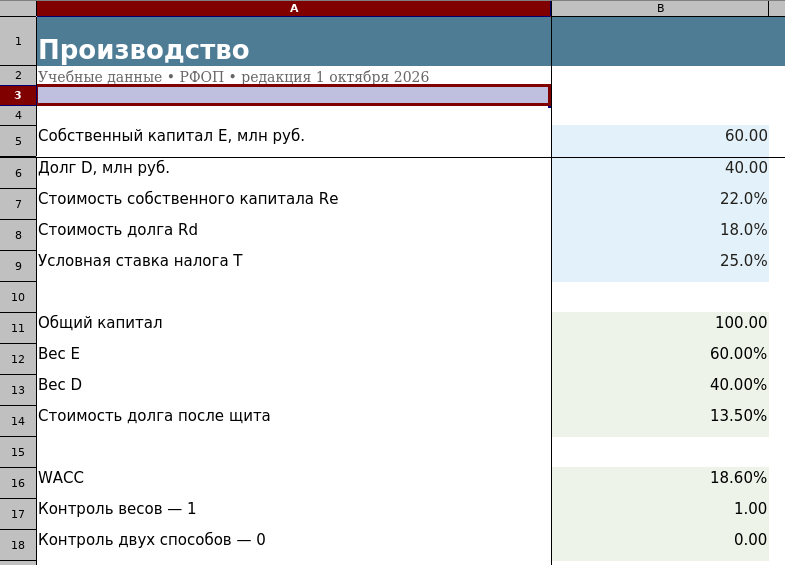The width and height of the screenshot is (785, 565).
Task: Click value 22.0% for Re
Action: tap(660, 204)
